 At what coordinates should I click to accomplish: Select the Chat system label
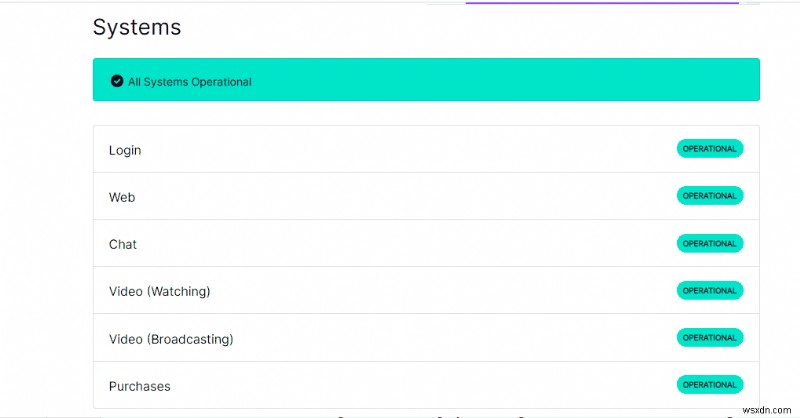[123, 244]
